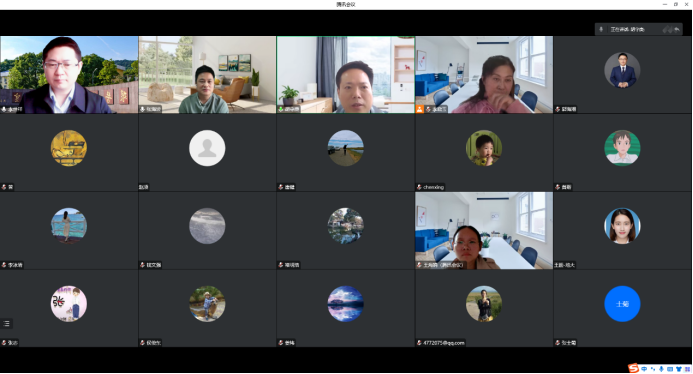Click the Sogou input method S logo
The width and height of the screenshot is (693, 374).
[x=633, y=368]
